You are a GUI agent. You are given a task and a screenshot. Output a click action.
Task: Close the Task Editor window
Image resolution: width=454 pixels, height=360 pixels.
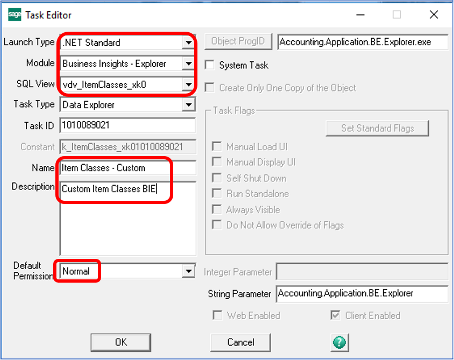(434, 15)
